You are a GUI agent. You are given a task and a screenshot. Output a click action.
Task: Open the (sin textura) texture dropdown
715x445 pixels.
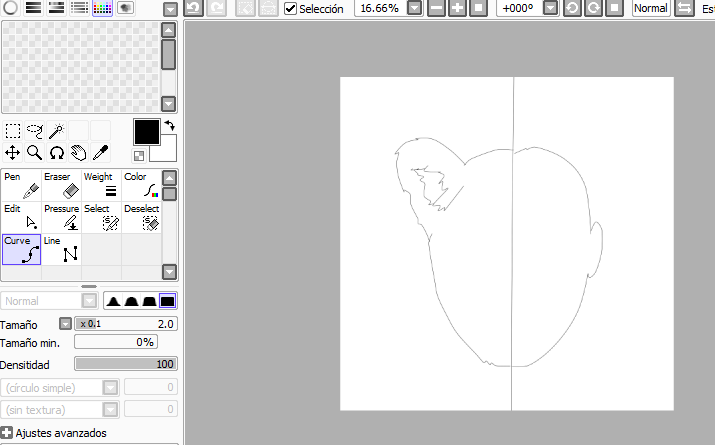point(110,409)
